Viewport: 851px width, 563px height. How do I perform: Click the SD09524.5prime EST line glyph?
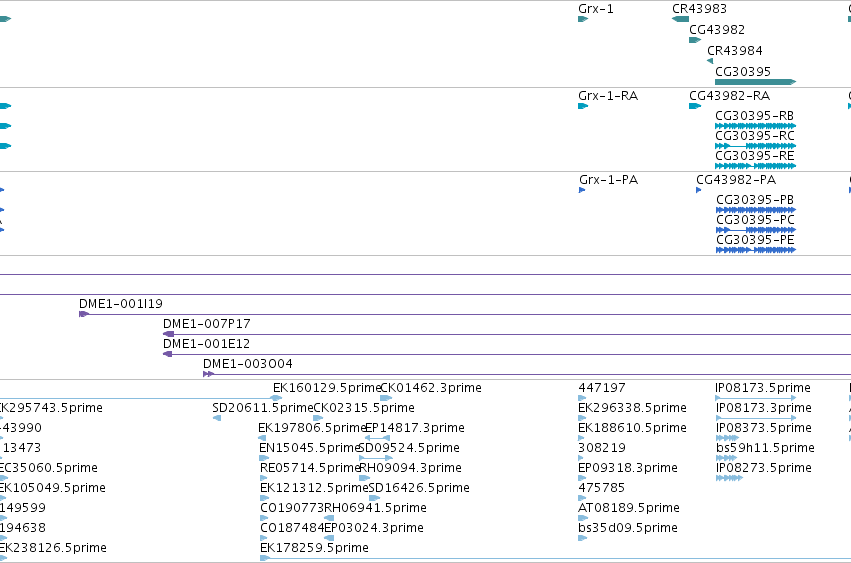(376, 458)
